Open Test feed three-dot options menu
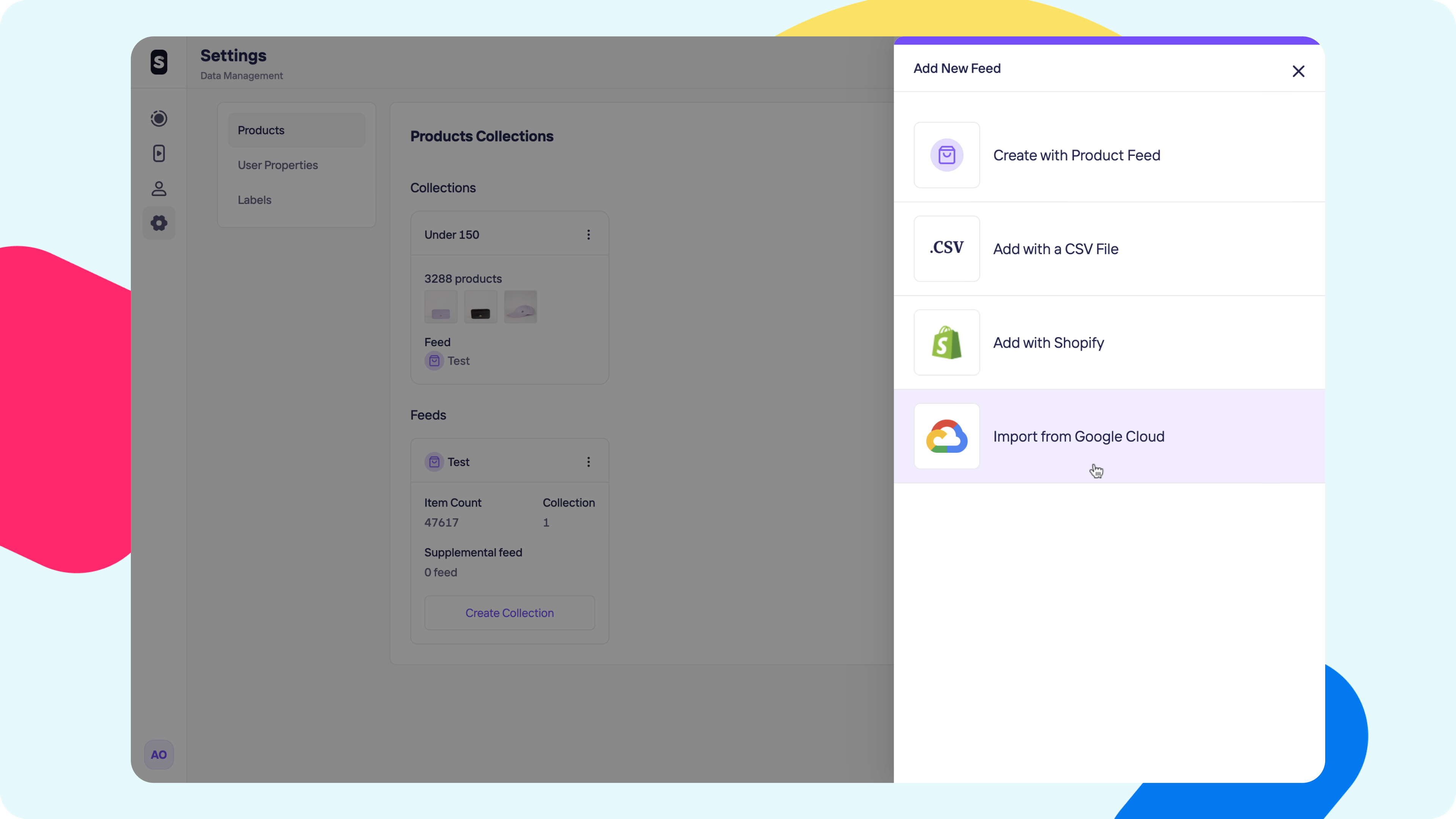 pyautogui.click(x=588, y=462)
